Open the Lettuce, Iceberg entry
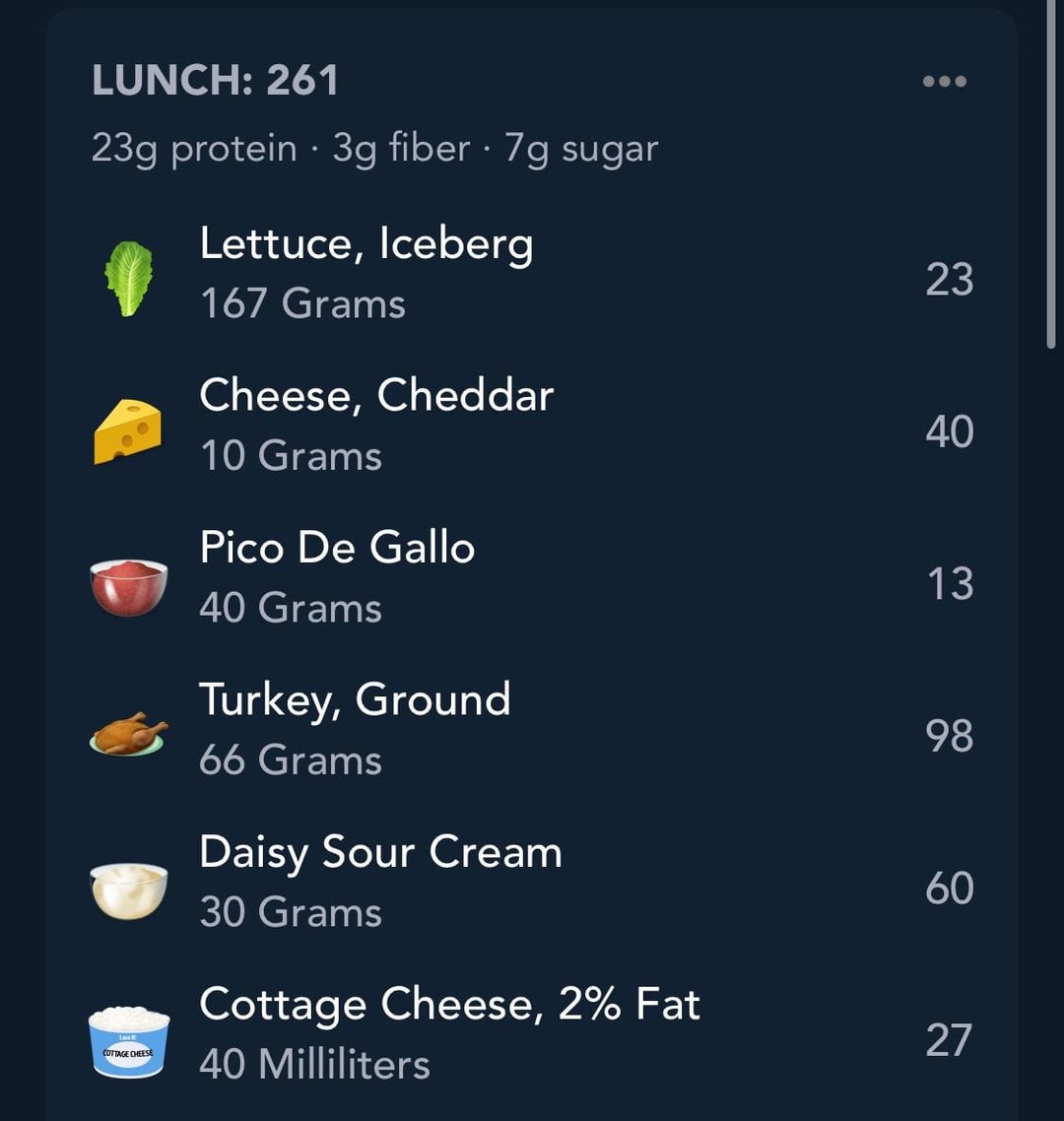 tap(366, 244)
